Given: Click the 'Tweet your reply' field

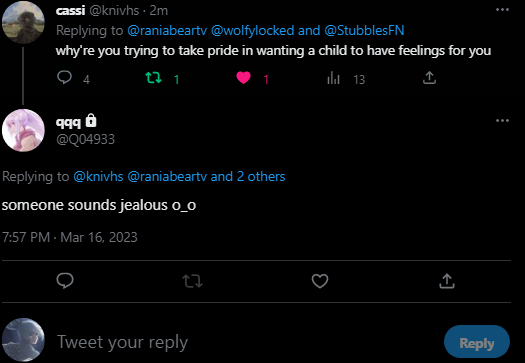Looking at the screenshot, I should tap(248, 342).
